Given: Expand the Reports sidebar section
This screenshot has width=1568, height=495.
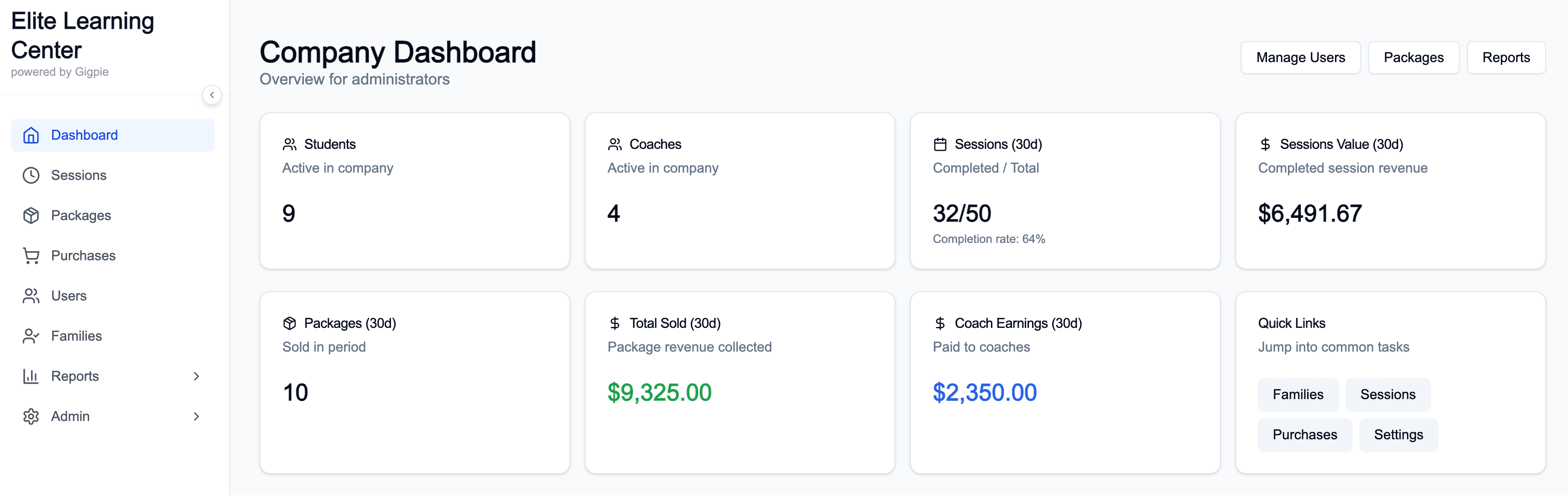Looking at the screenshot, I should click(196, 376).
